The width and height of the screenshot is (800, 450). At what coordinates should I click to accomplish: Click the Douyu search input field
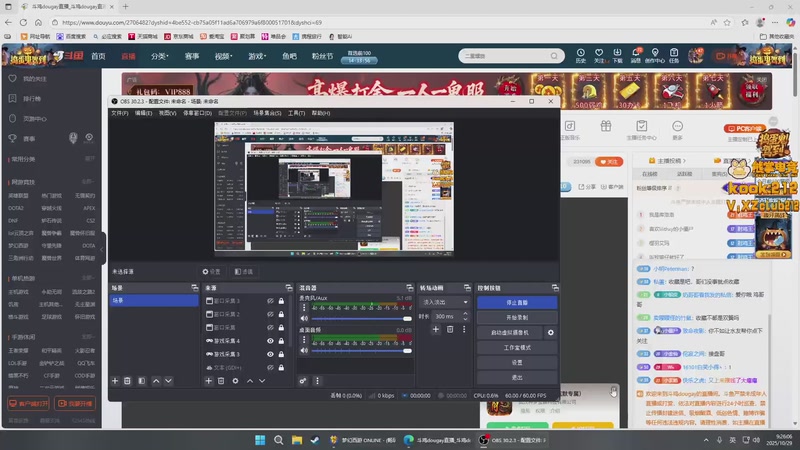pyautogui.click(x=506, y=56)
